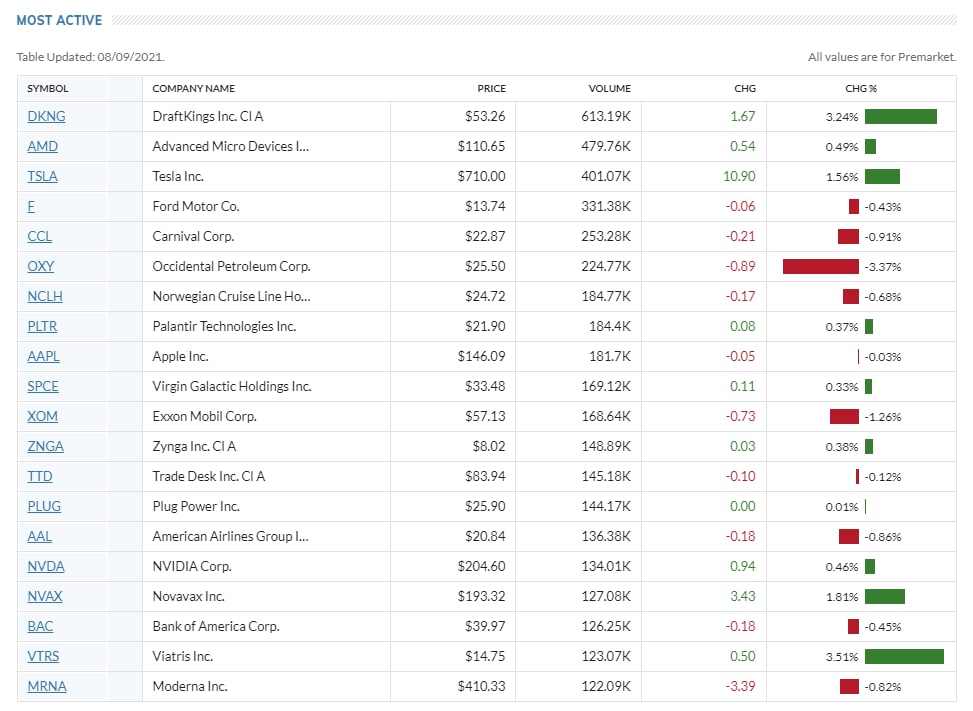Click the PRICE column header
The height and width of the screenshot is (711, 973).
(x=491, y=89)
